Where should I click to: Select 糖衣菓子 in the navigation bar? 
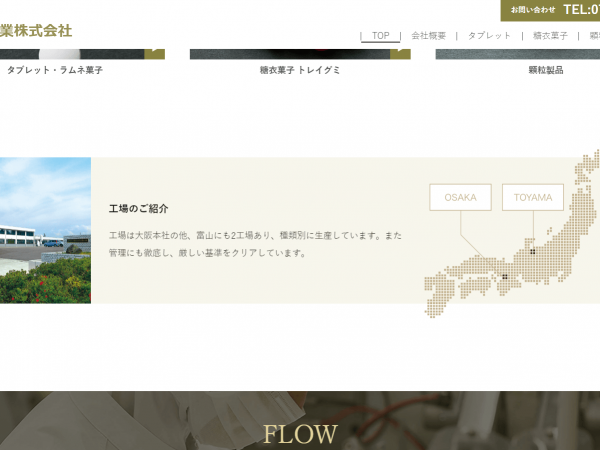tap(550, 36)
